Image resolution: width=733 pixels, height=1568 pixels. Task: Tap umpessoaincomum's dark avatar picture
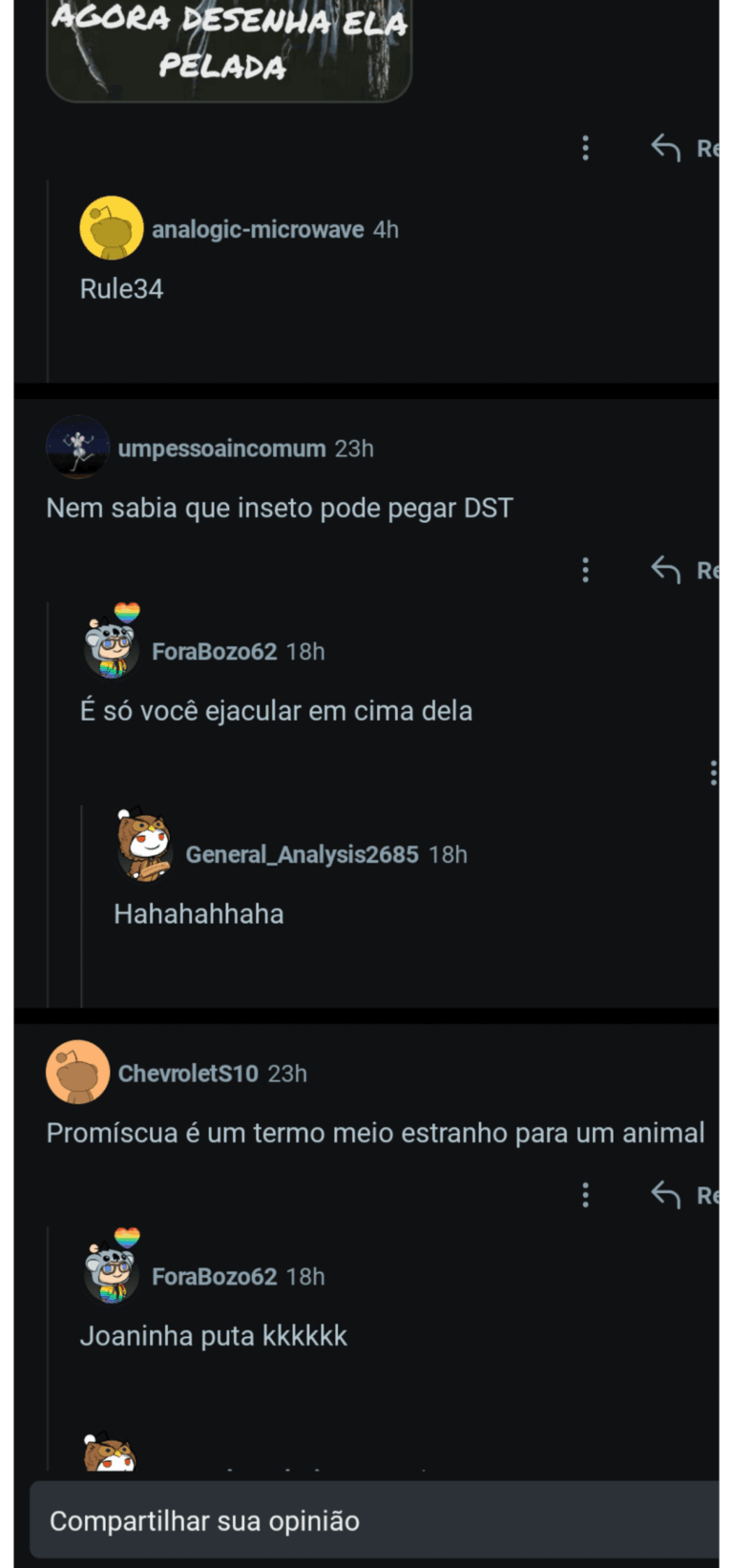77,447
